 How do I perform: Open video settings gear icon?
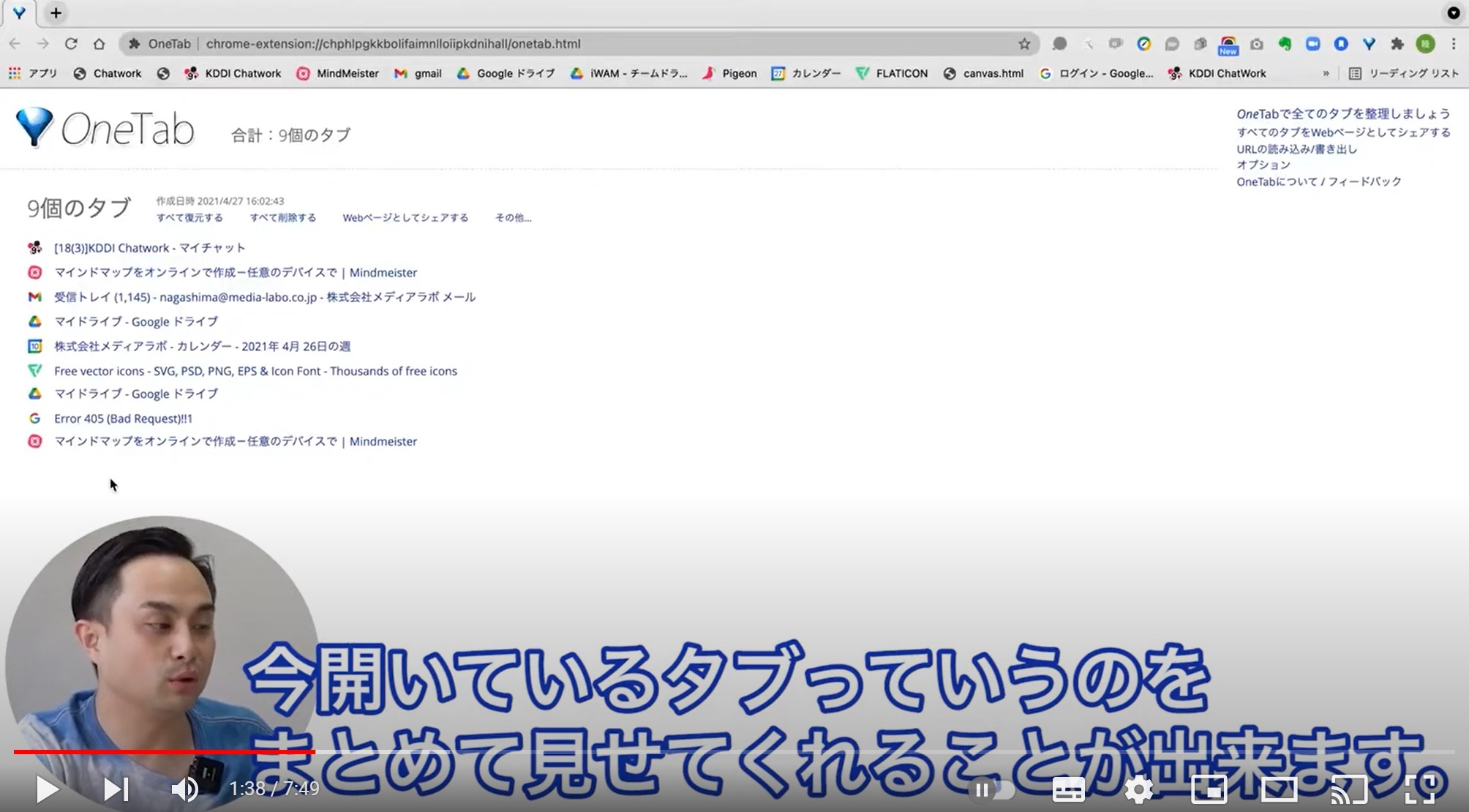[1138, 790]
